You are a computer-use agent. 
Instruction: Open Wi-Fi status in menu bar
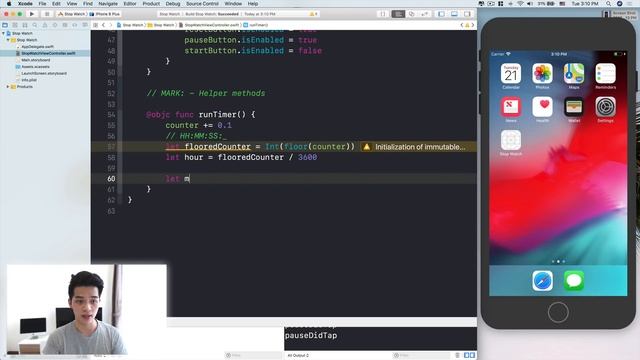[x=520, y=4]
